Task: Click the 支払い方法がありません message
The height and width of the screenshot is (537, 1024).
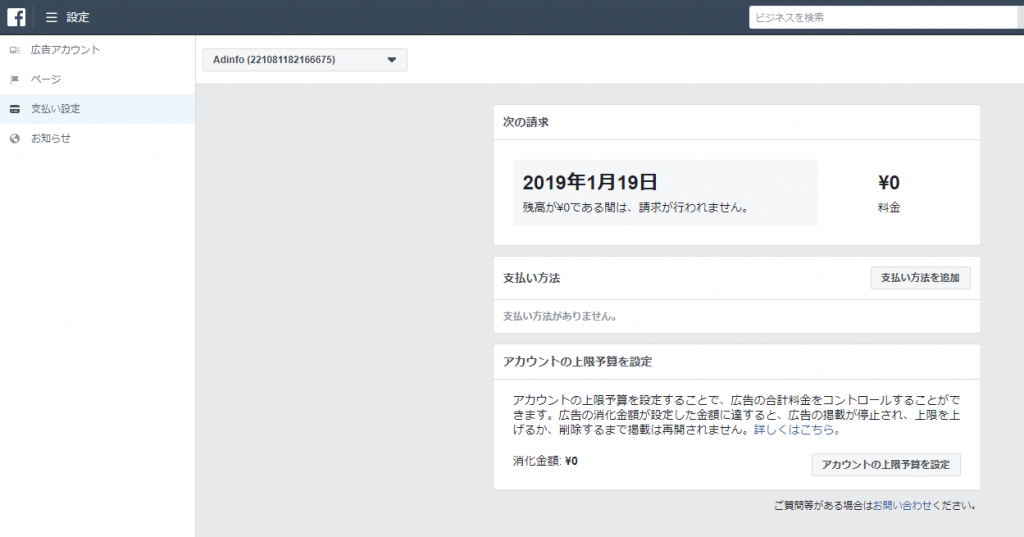Action: [x=560, y=316]
